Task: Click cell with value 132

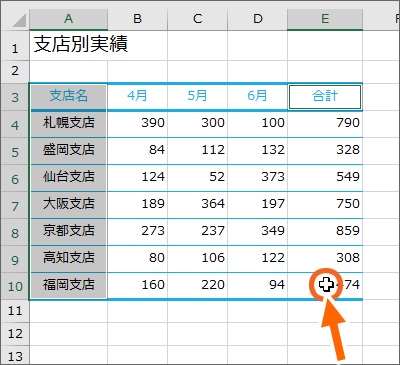Action: pyautogui.click(x=257, y=151)
